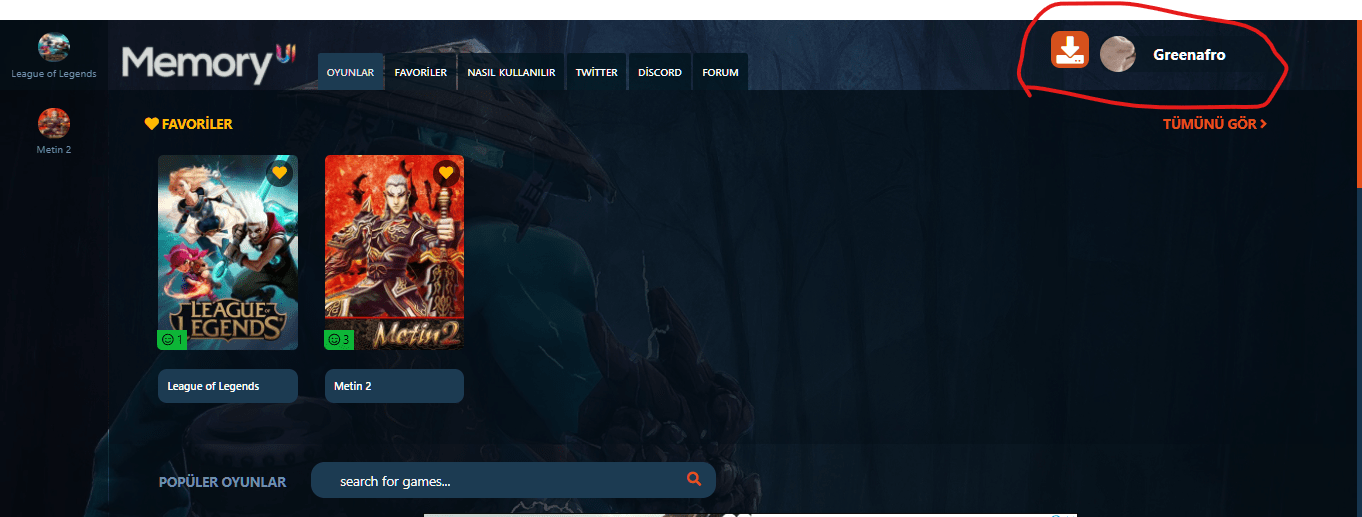Click the search magnifier icon
This screenshot has width=1362, height=517.
694,479
